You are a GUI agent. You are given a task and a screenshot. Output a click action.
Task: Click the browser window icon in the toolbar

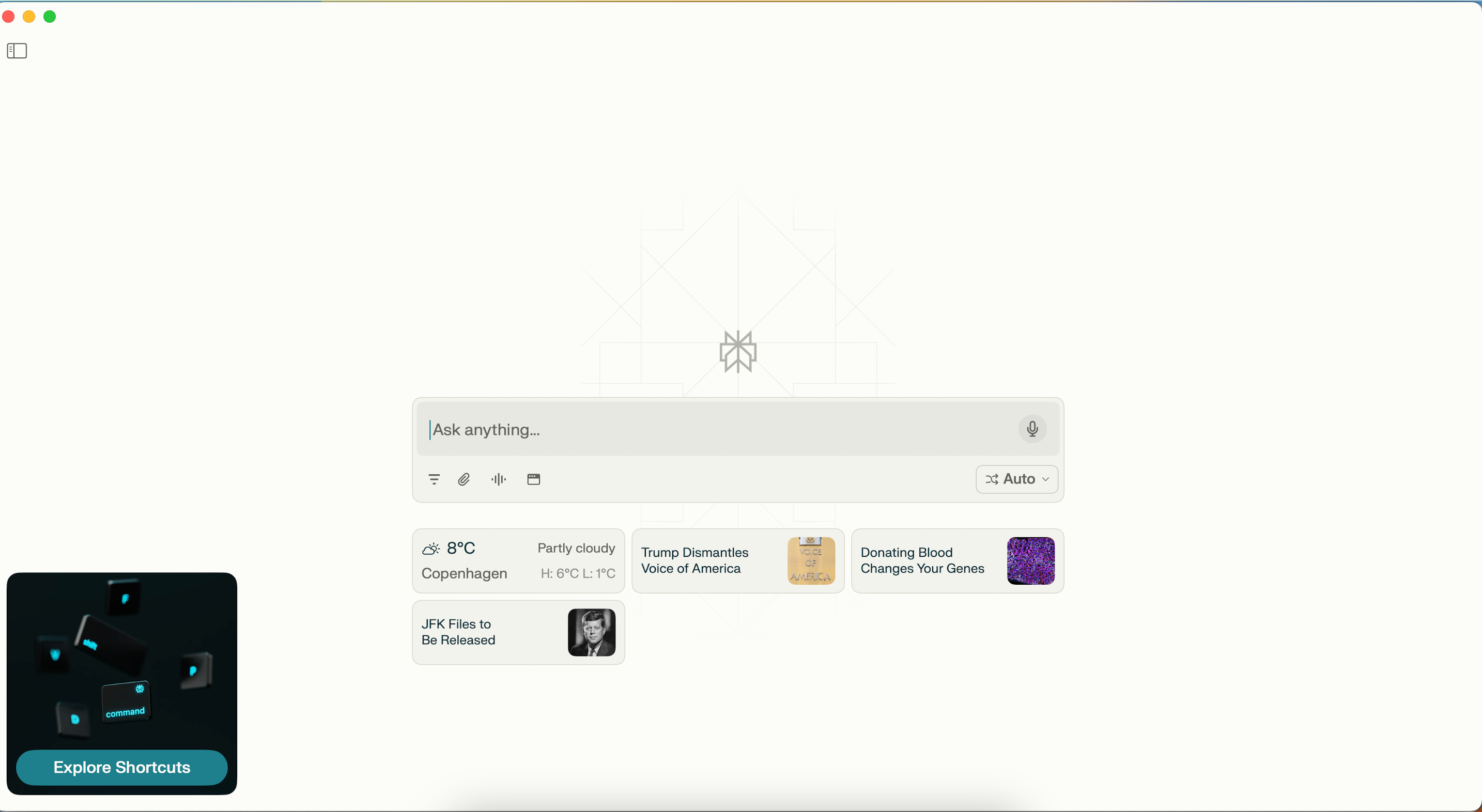(534, 479)
